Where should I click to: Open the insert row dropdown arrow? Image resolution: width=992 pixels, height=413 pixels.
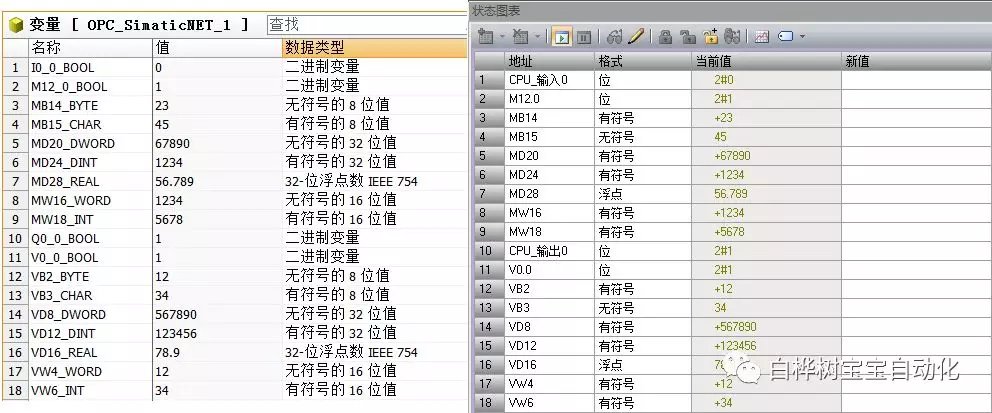pos(501,37)
